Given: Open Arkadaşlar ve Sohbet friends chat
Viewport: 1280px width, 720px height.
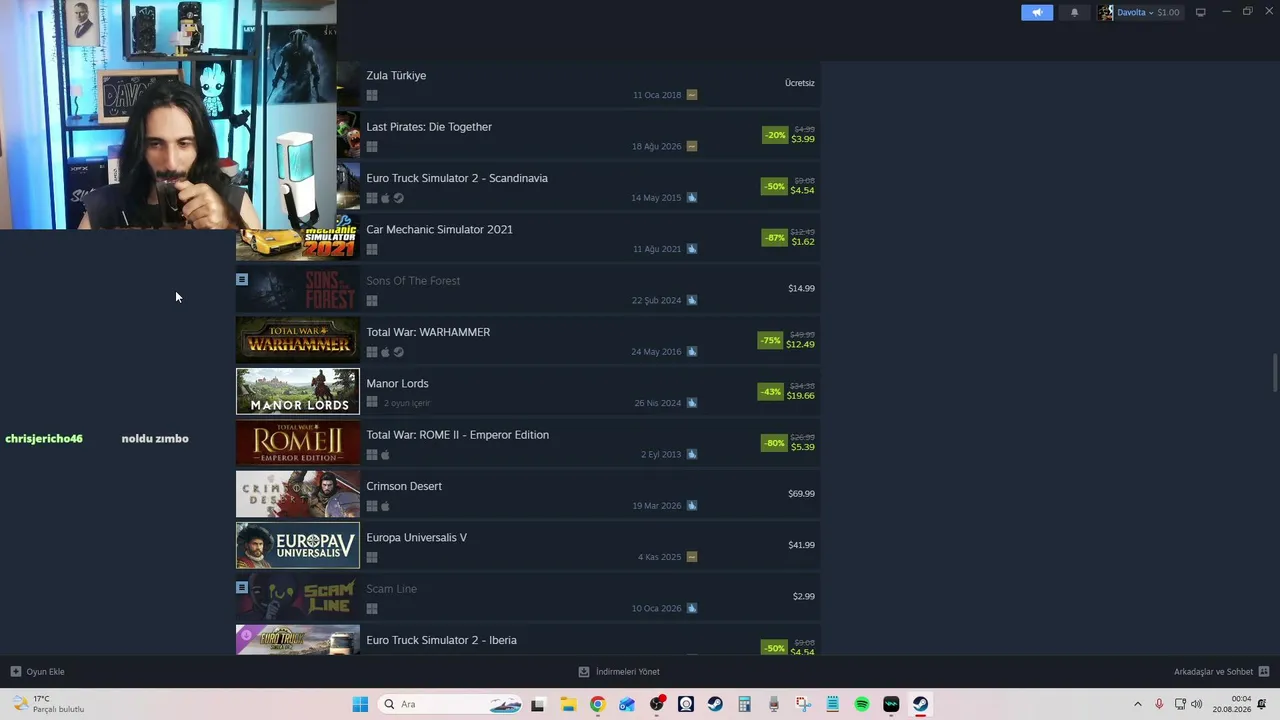Looking at the screenshot, I should [x=1221, y=672].
